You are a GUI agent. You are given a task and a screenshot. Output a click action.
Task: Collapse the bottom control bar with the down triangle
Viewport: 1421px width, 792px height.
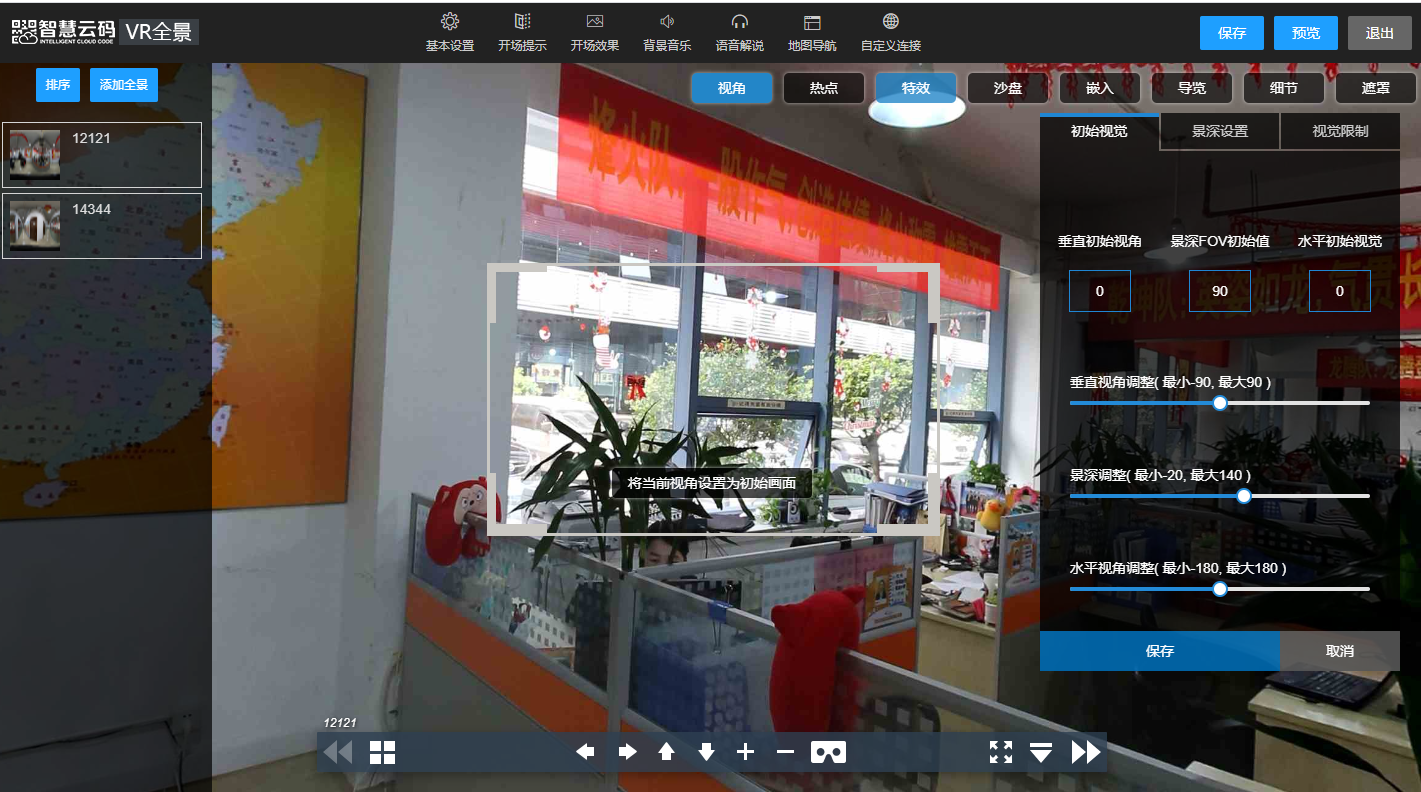[1041, 753]
